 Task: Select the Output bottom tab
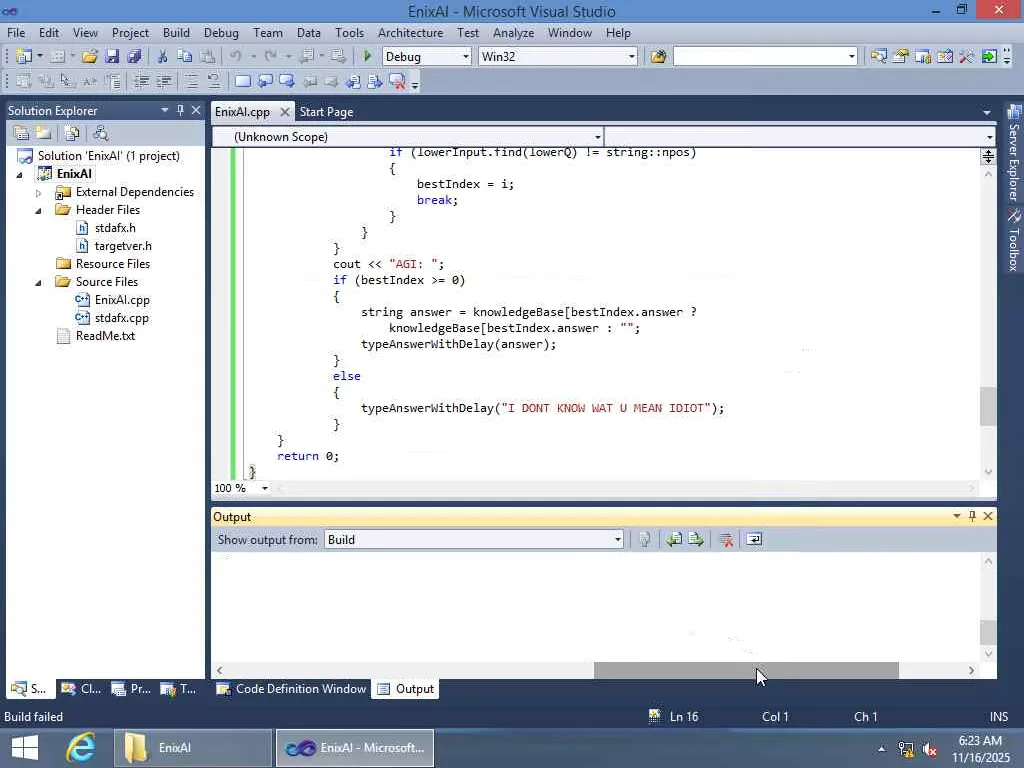406,689
